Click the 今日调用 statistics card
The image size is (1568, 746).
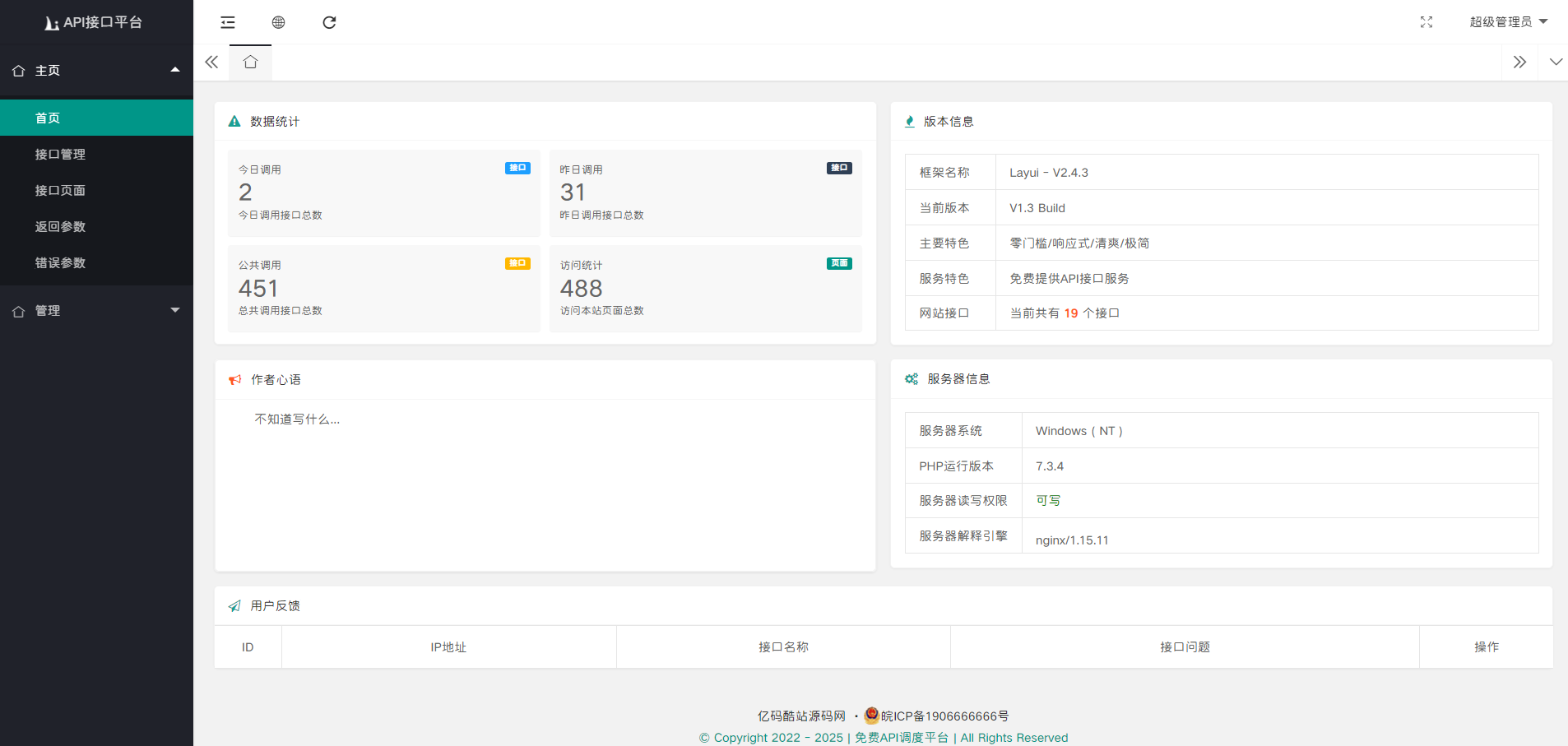[x=384, y=193]
